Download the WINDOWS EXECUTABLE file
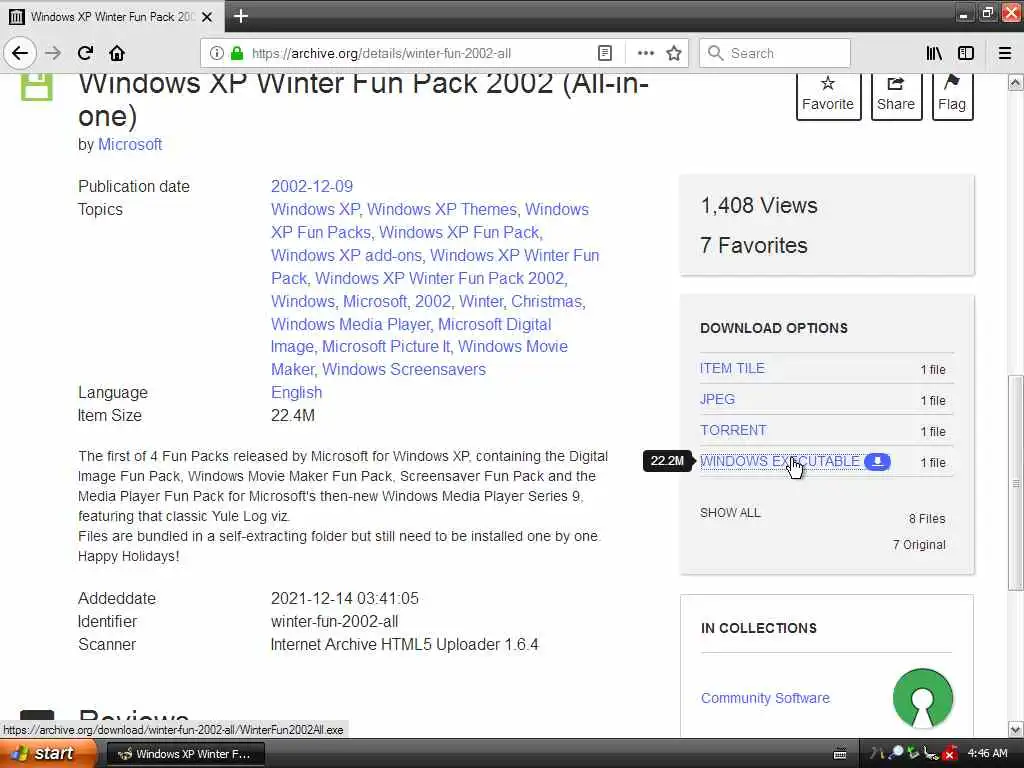This screenshot has height=768, width=1024. 780,461
